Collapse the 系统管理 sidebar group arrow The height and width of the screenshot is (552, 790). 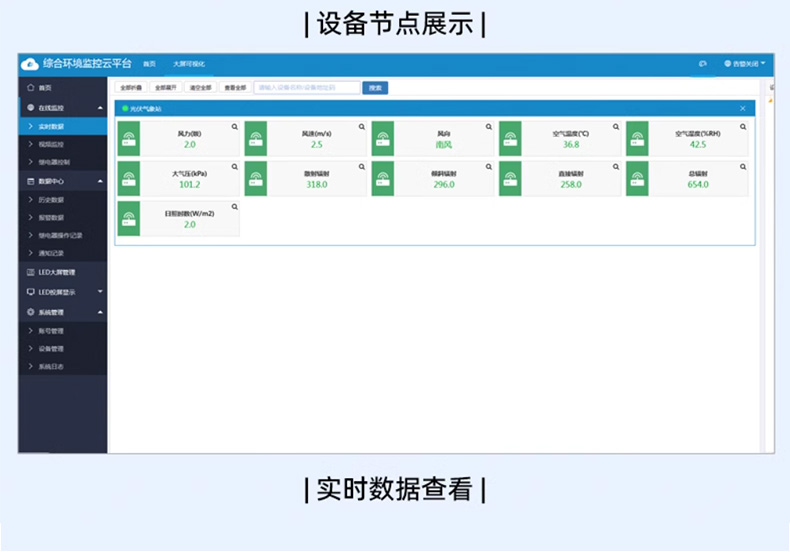[100, 312]
